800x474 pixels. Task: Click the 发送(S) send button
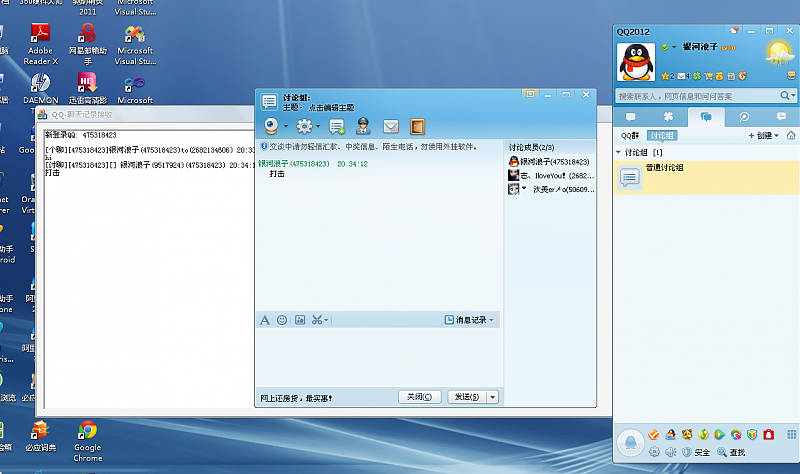[x=467, y=396]
